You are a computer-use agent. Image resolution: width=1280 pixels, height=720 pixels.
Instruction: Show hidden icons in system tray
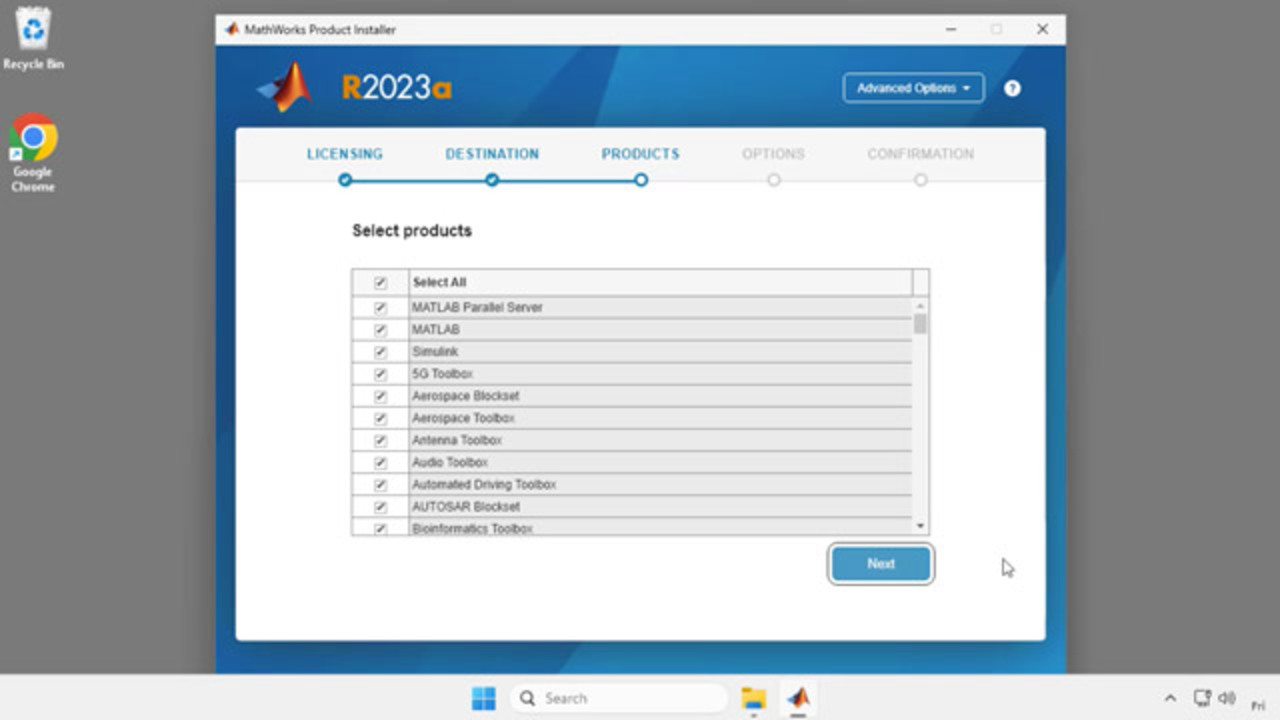pos(1170,698)
